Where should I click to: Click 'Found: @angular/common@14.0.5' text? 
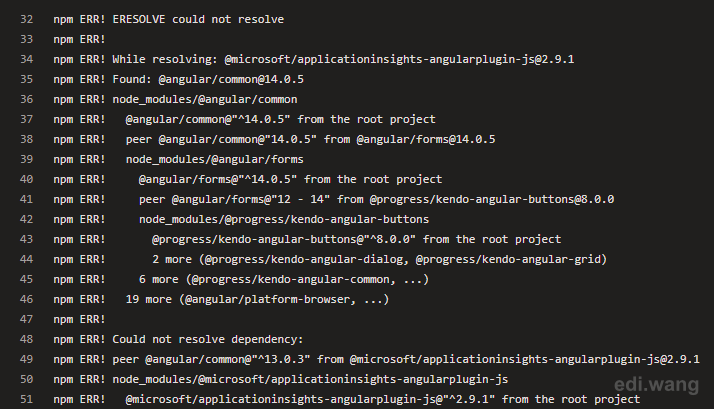208,79
